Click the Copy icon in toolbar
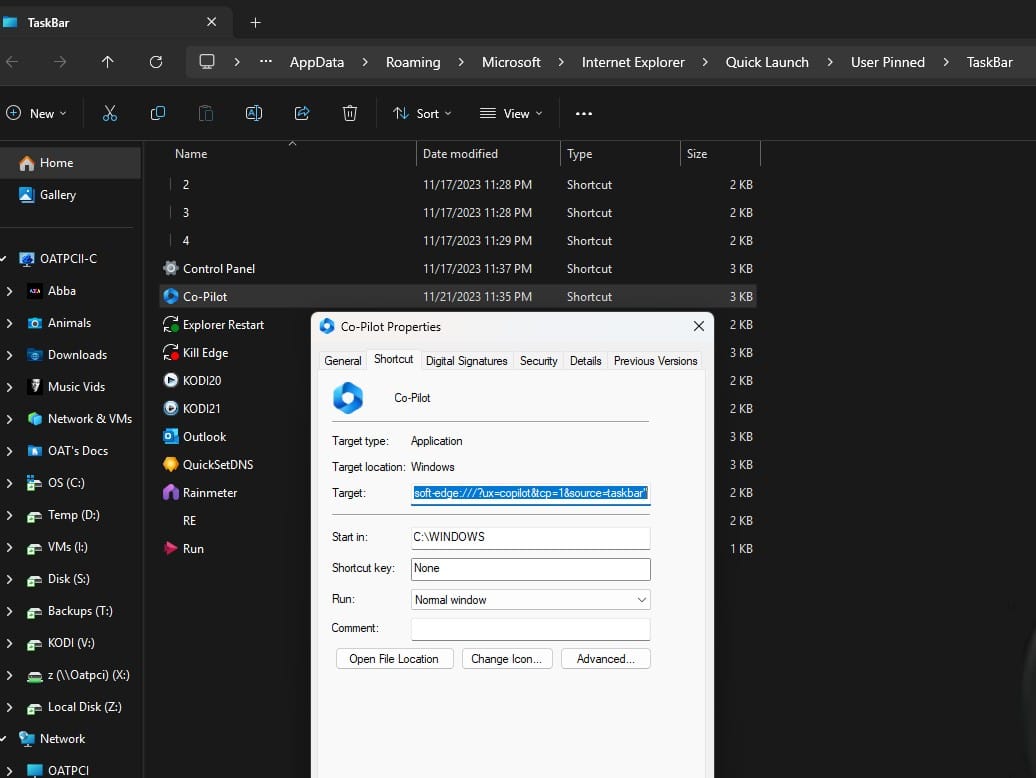The width and height of the screenshot is (1036, 778). [x=158, y=114]
